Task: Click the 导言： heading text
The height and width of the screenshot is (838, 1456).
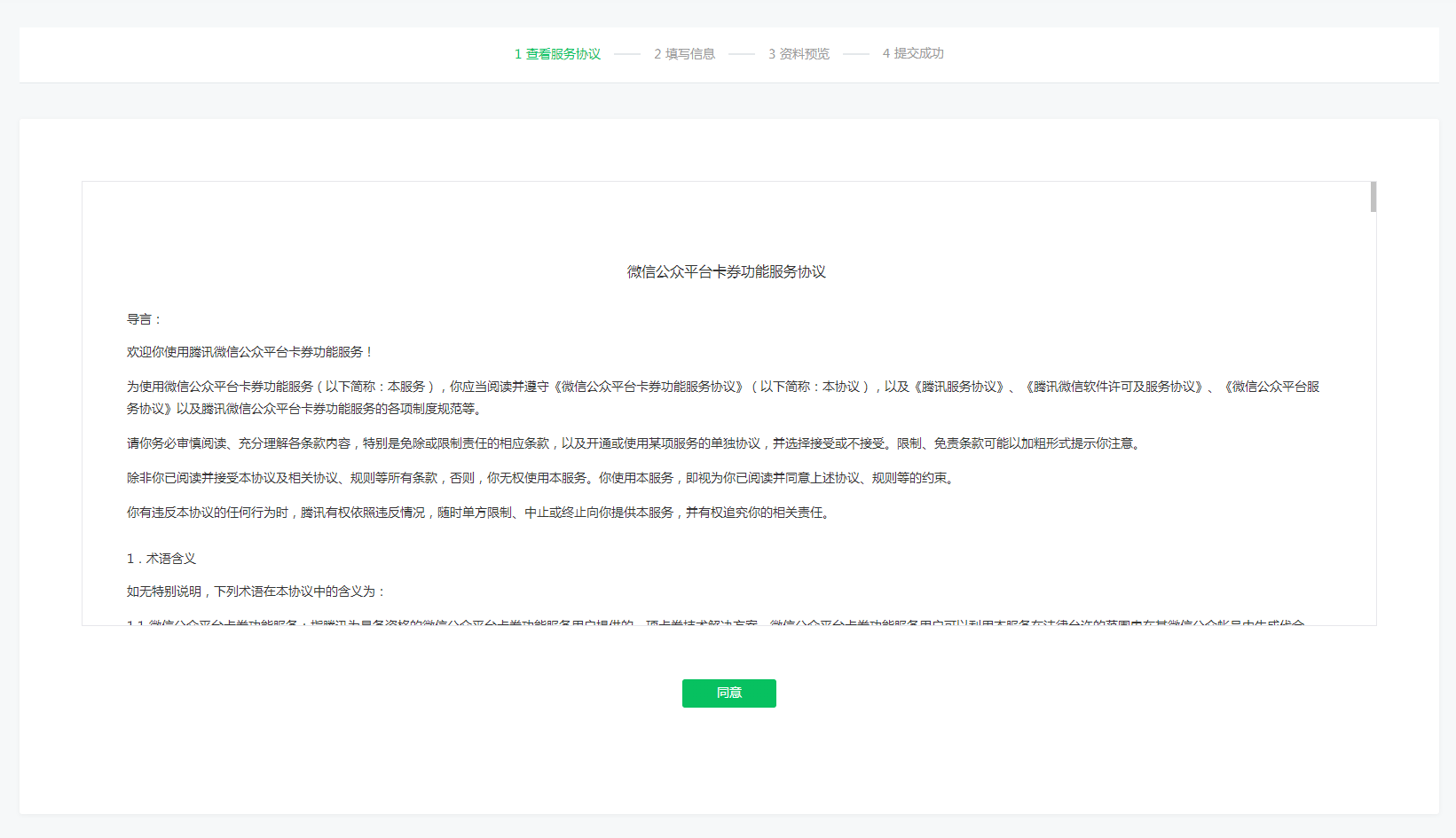Action: (x=145, y=319)
